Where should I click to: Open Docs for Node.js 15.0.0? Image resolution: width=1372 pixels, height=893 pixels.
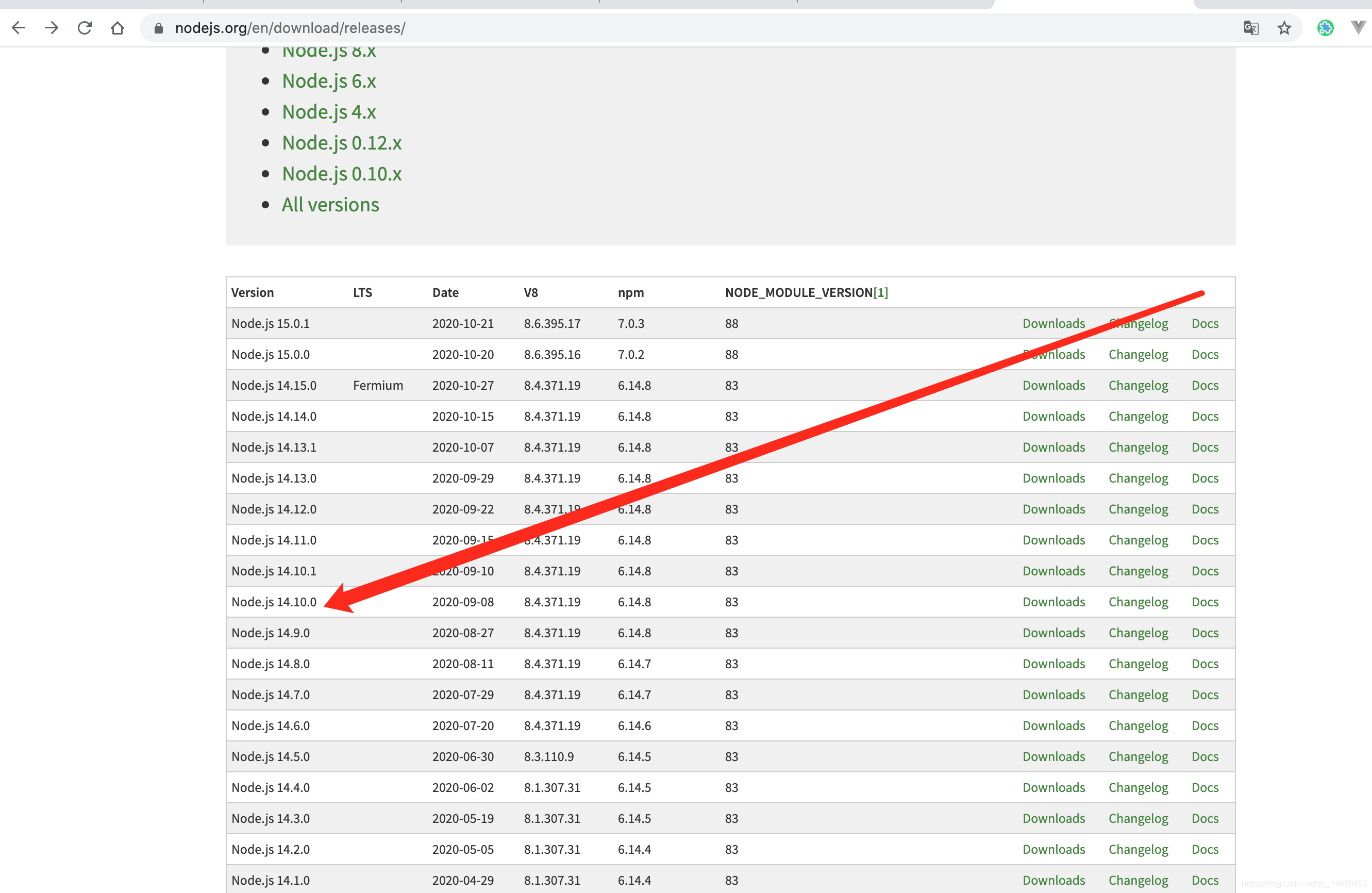click(1205, 355)
